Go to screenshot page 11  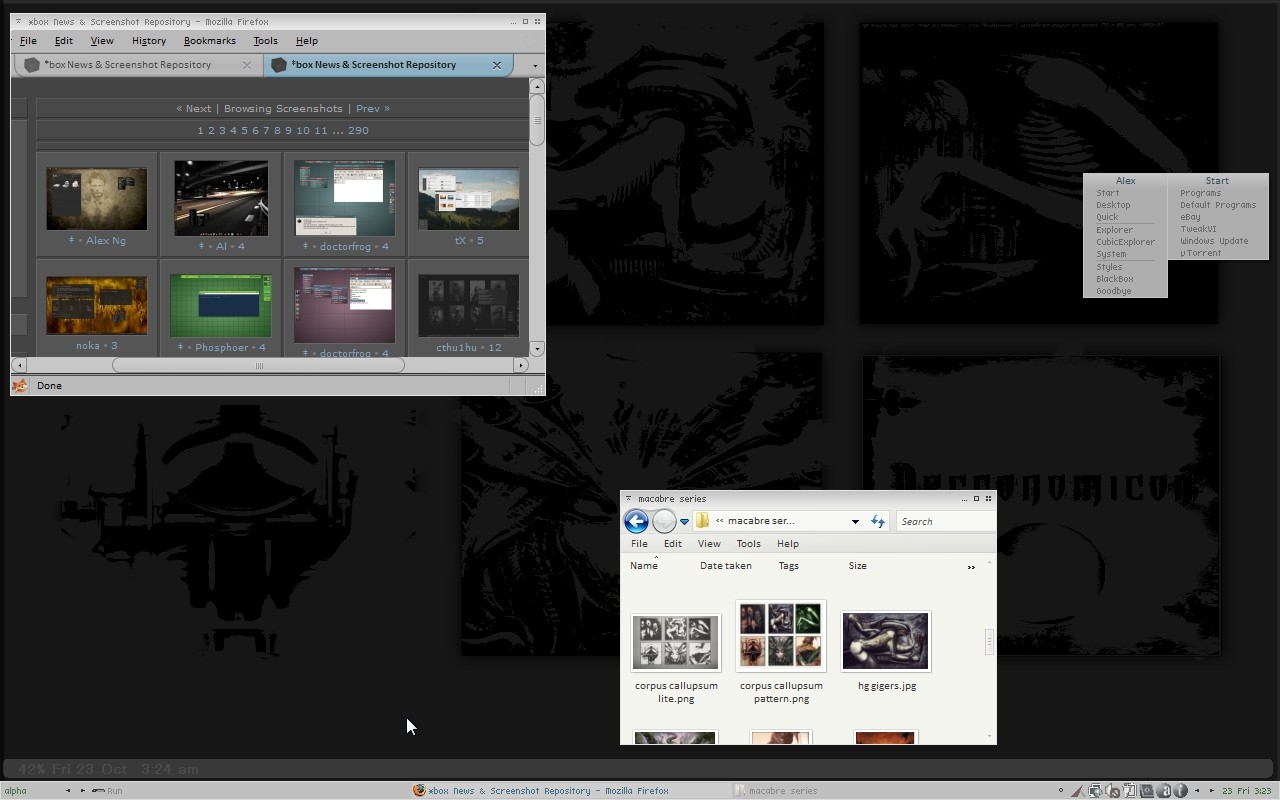[x=320, y=130]
